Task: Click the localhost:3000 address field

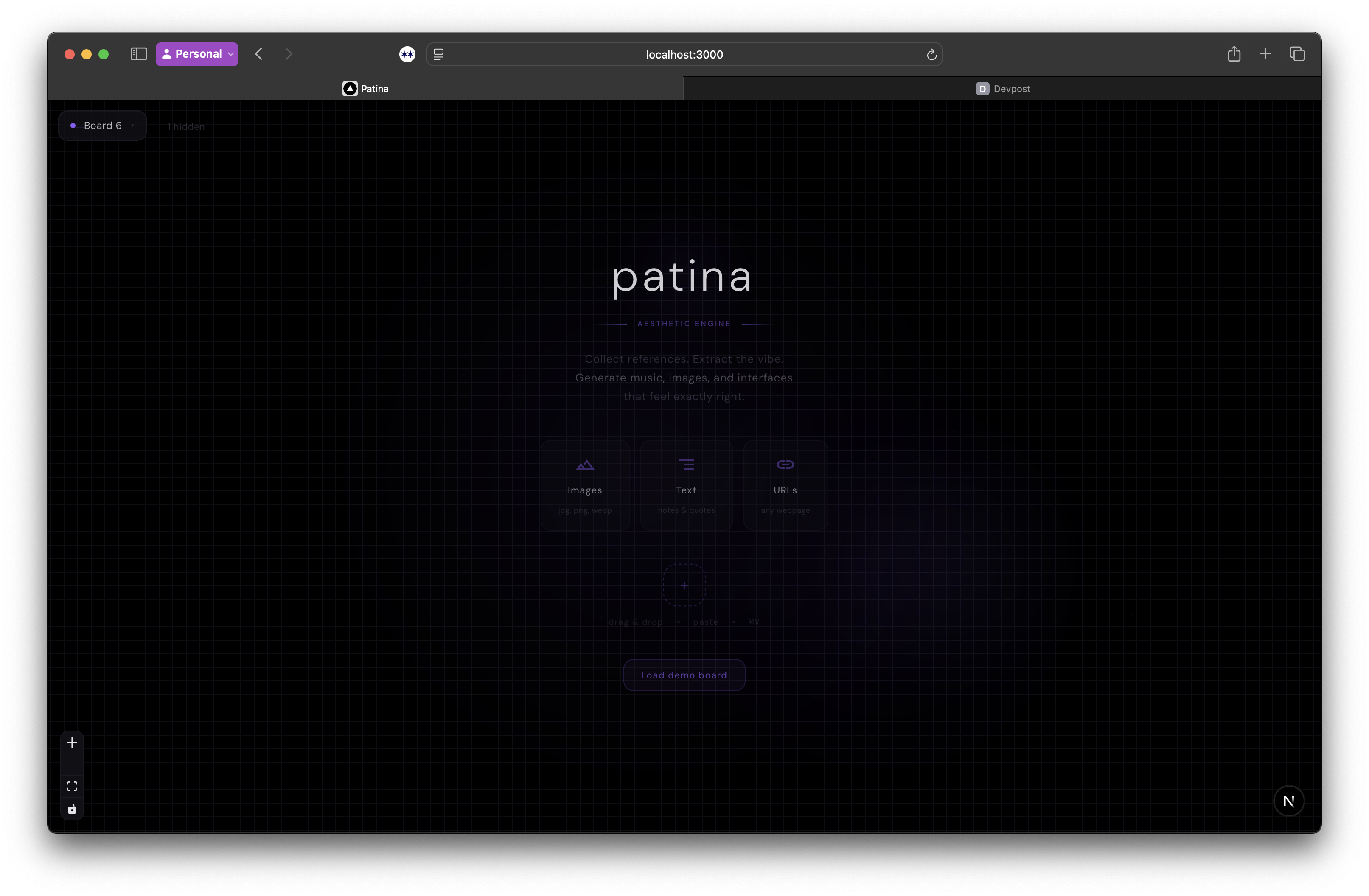Action: 684,55
